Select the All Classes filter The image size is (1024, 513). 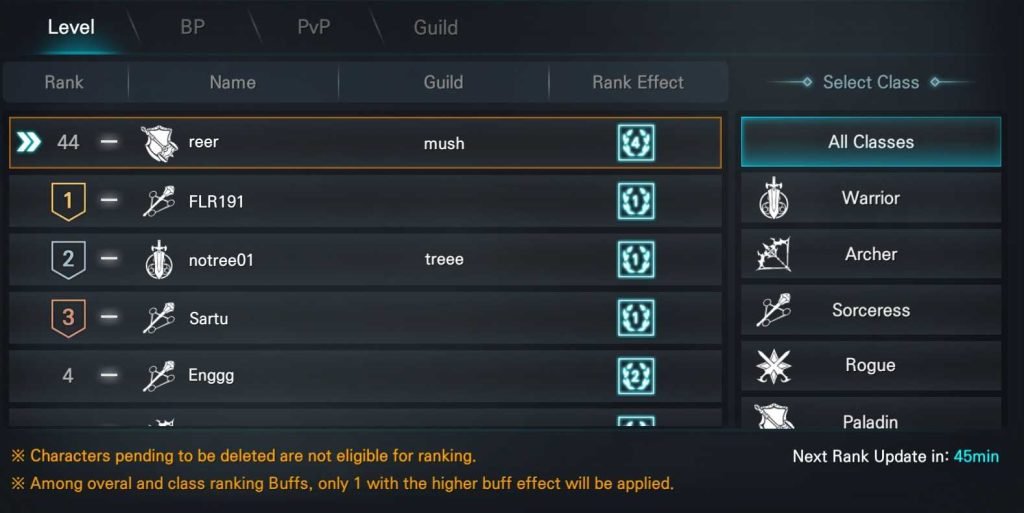871,142
